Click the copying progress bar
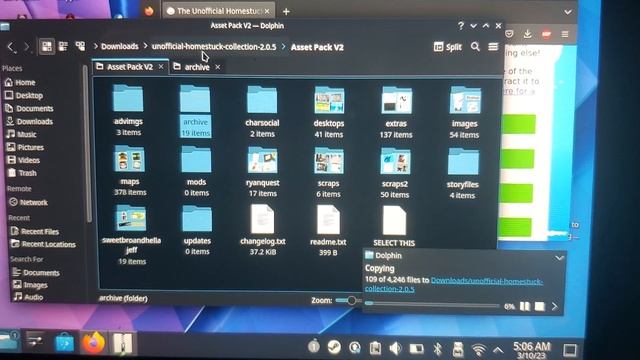 [x=432, y=304]
